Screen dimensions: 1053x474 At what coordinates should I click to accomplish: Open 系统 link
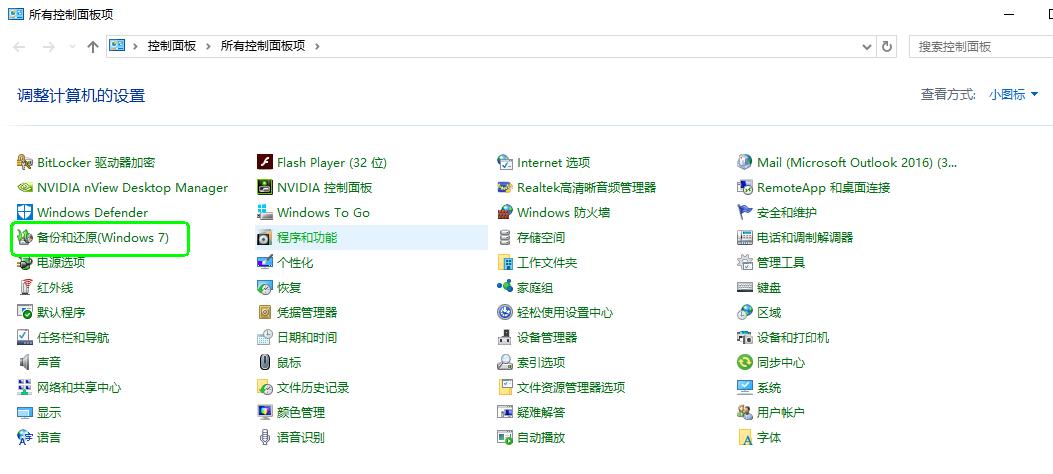coord(768,387)
